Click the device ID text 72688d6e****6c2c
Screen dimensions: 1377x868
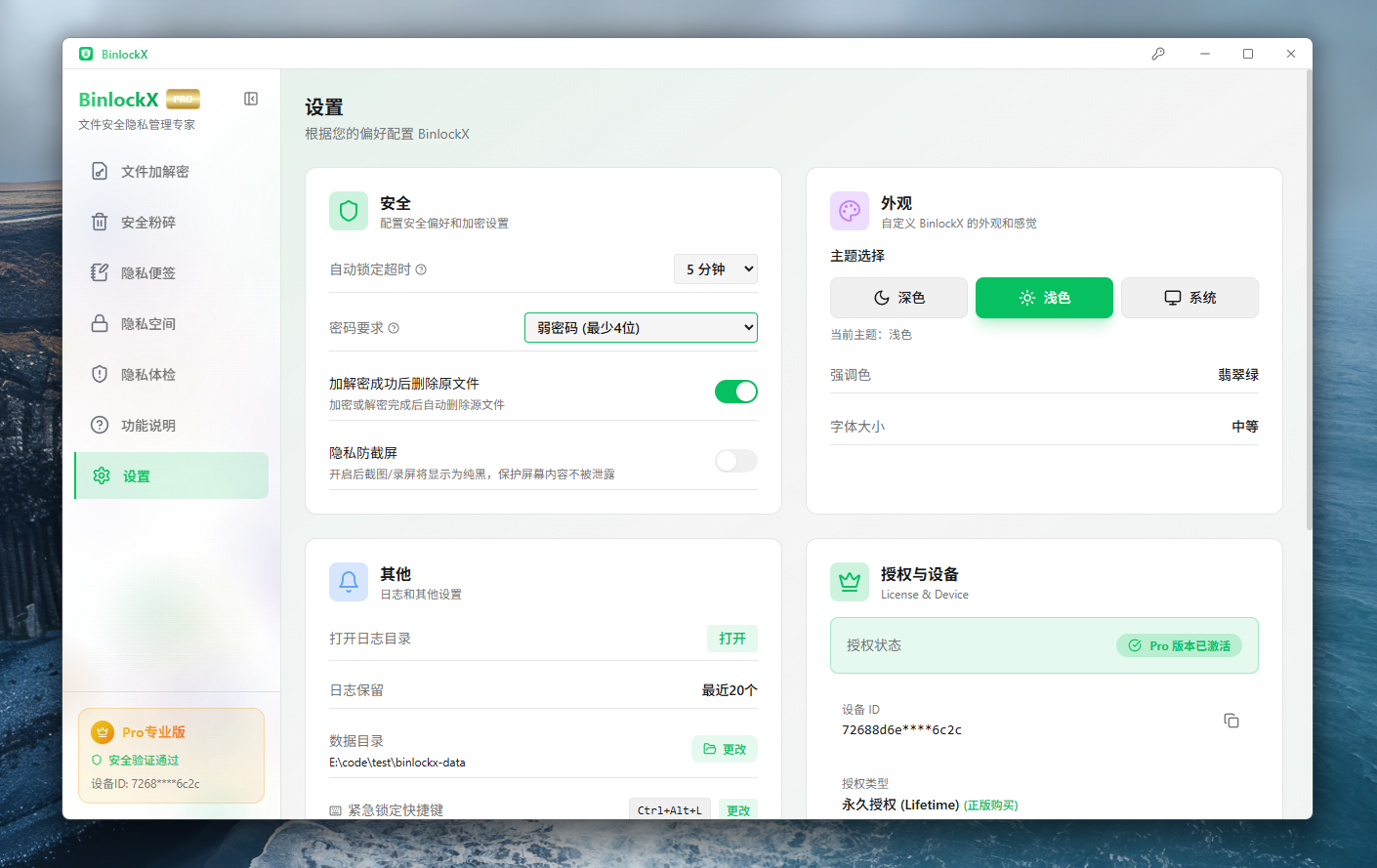click(901, 729)
